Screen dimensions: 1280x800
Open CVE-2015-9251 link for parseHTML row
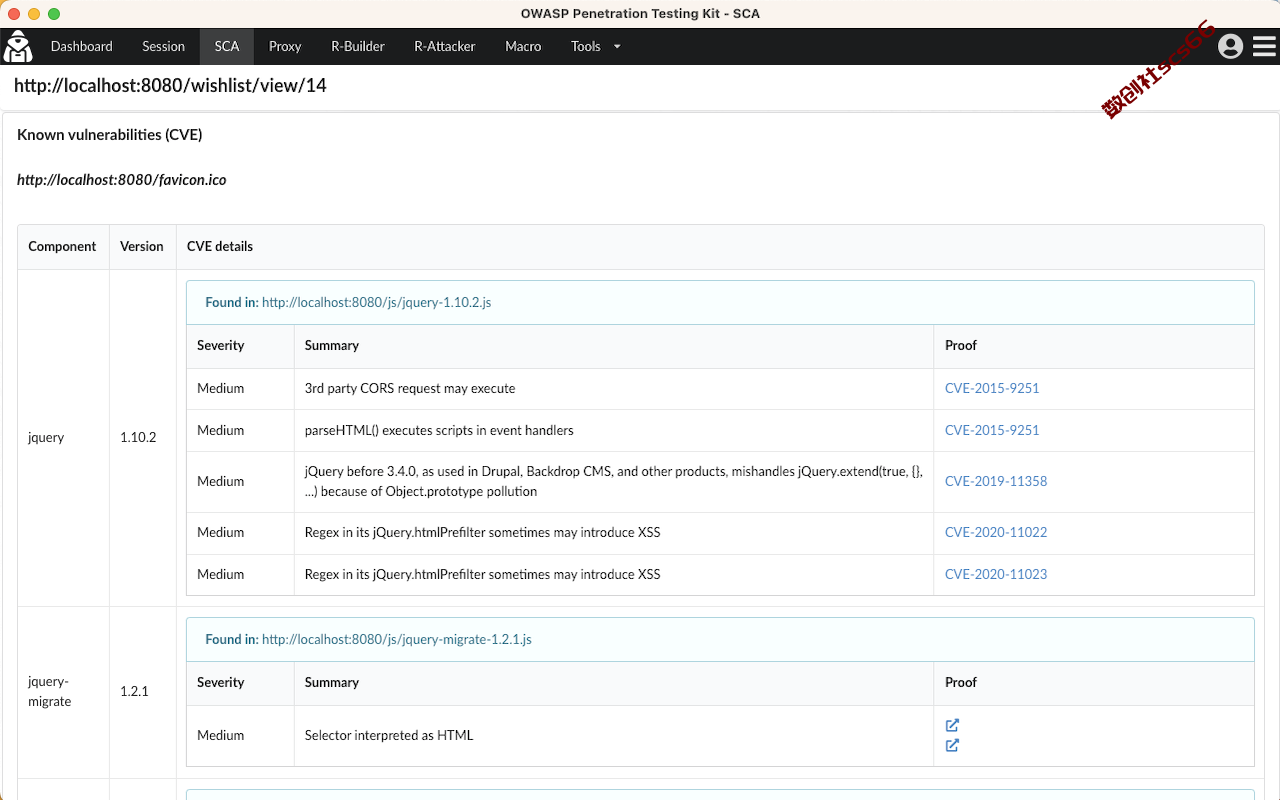[992, 430]
